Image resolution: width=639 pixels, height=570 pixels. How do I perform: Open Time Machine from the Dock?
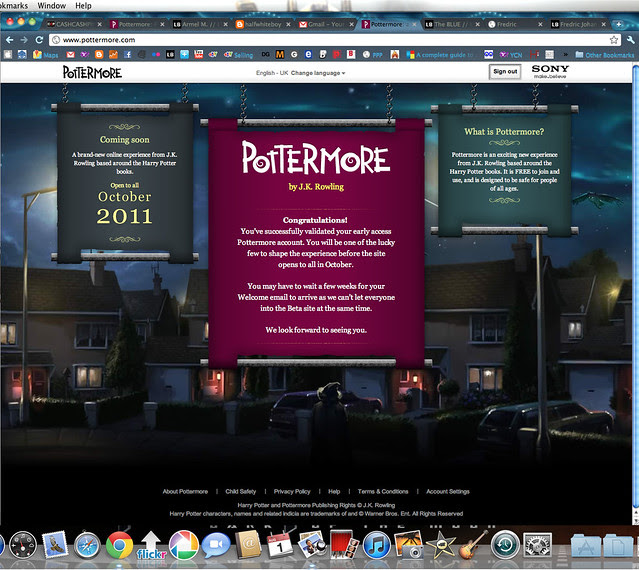point(505,545)
